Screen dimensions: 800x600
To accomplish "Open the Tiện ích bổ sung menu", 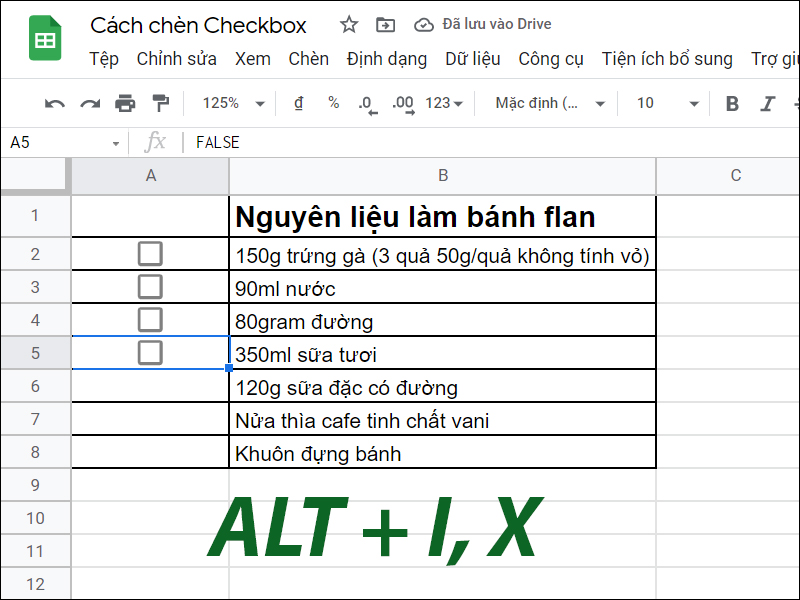I will tap(667, 59).
